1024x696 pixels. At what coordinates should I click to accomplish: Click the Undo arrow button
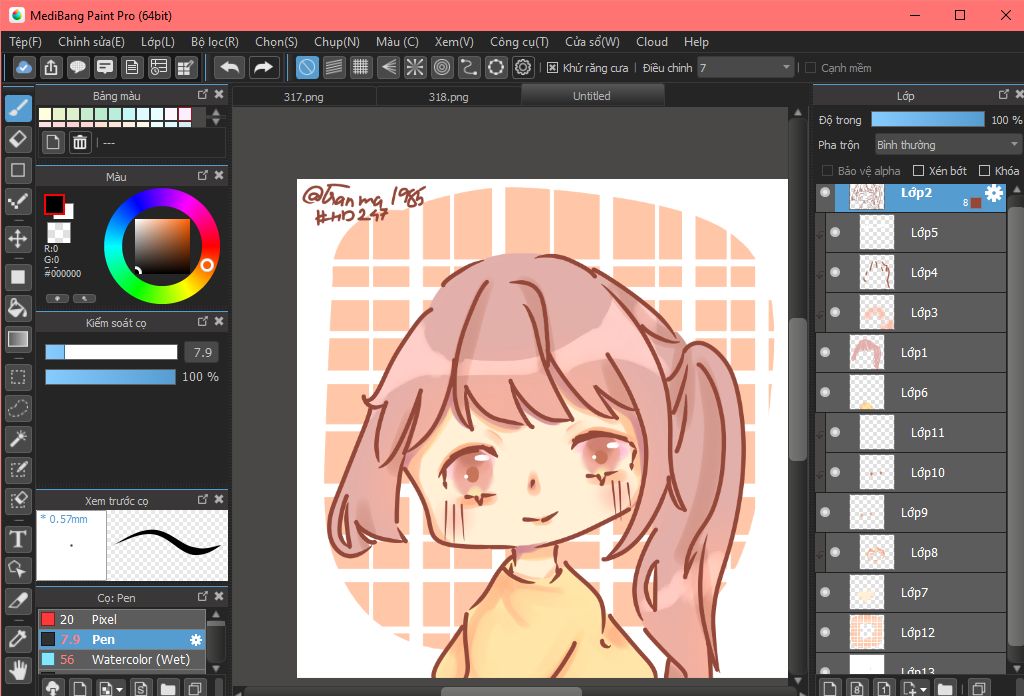point(230,67)
